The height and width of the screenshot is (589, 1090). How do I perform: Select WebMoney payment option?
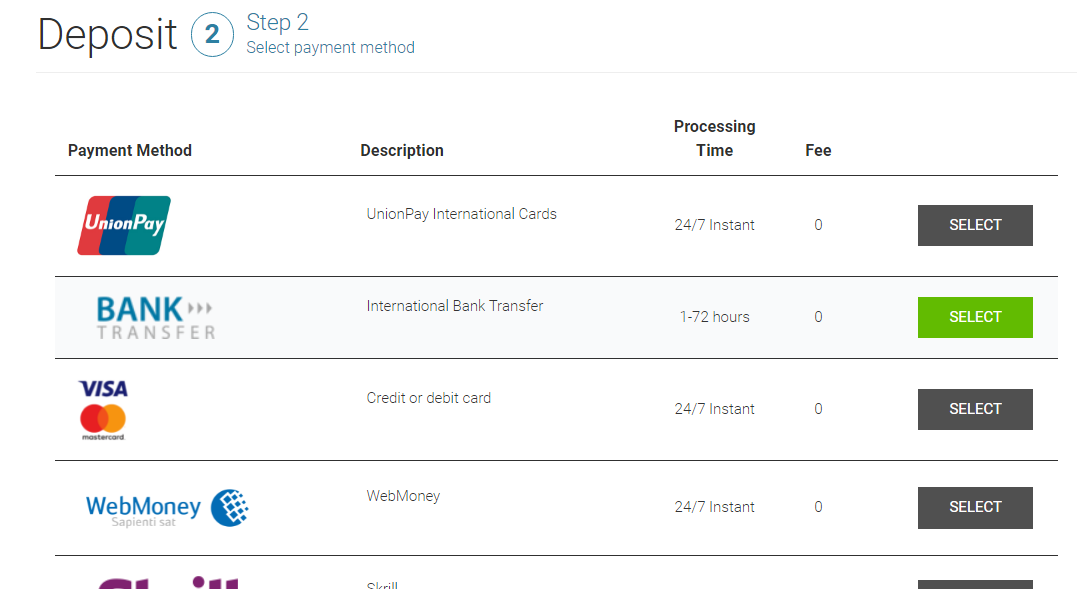[x=975, y=508]
